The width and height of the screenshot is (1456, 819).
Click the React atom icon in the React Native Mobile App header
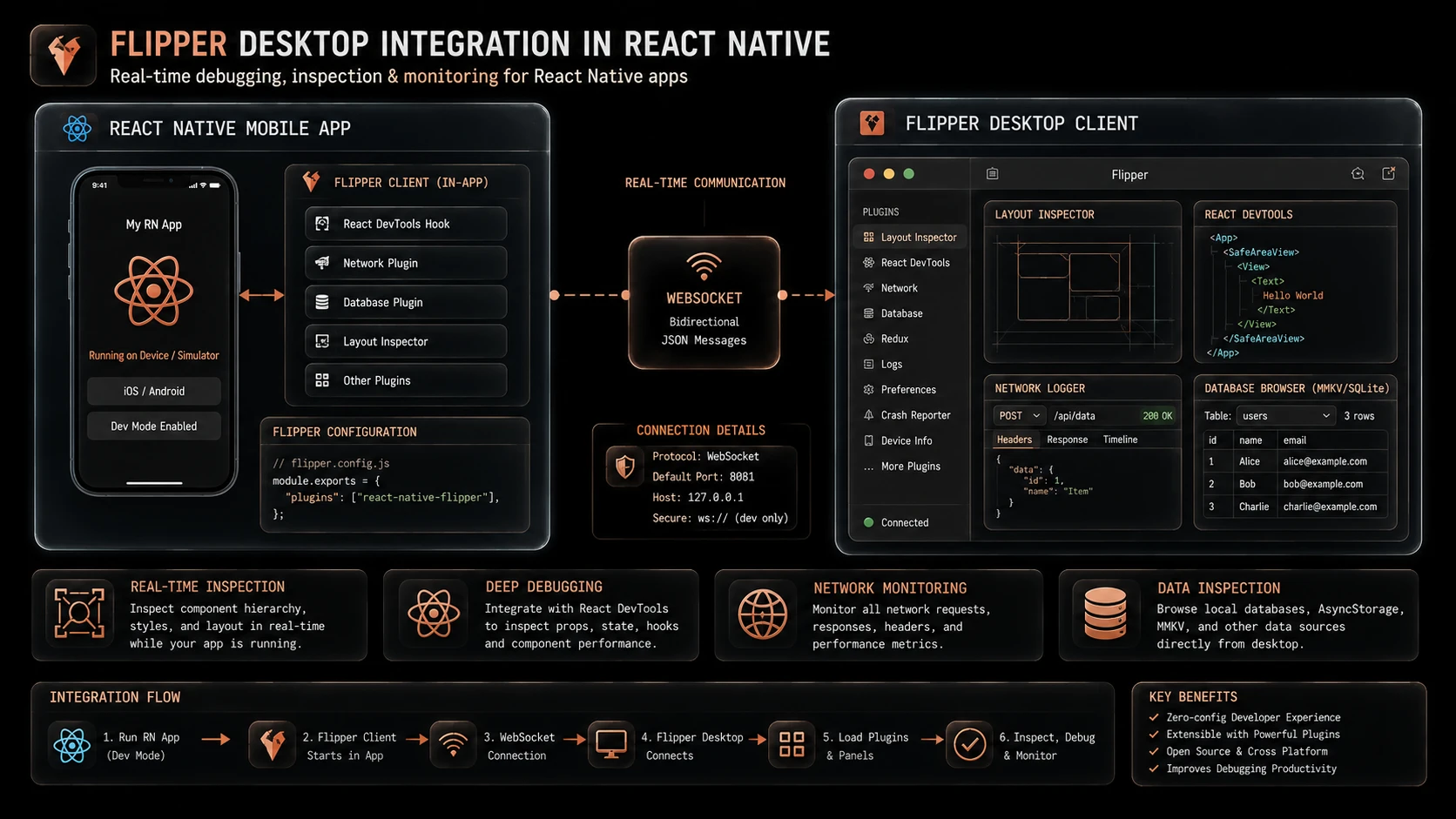[78, 129]
